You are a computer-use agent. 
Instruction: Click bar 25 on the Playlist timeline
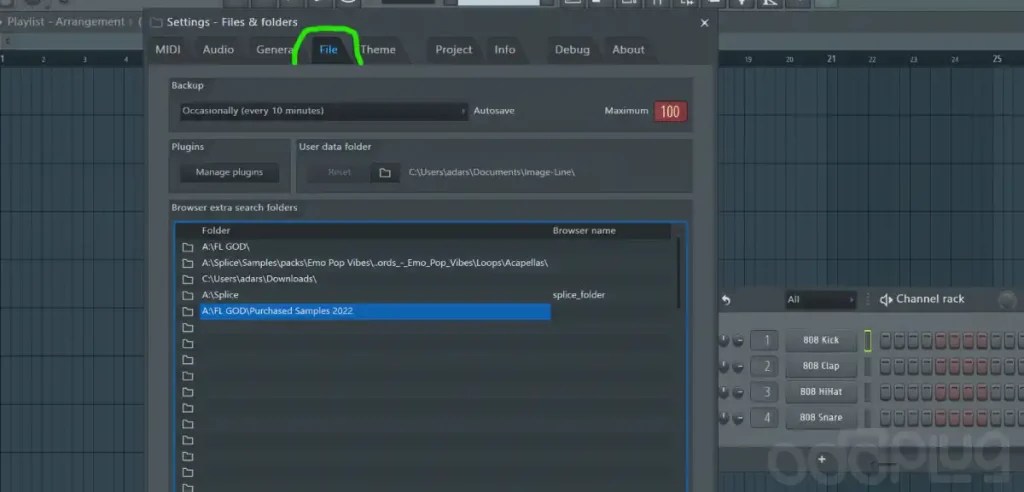997,59
